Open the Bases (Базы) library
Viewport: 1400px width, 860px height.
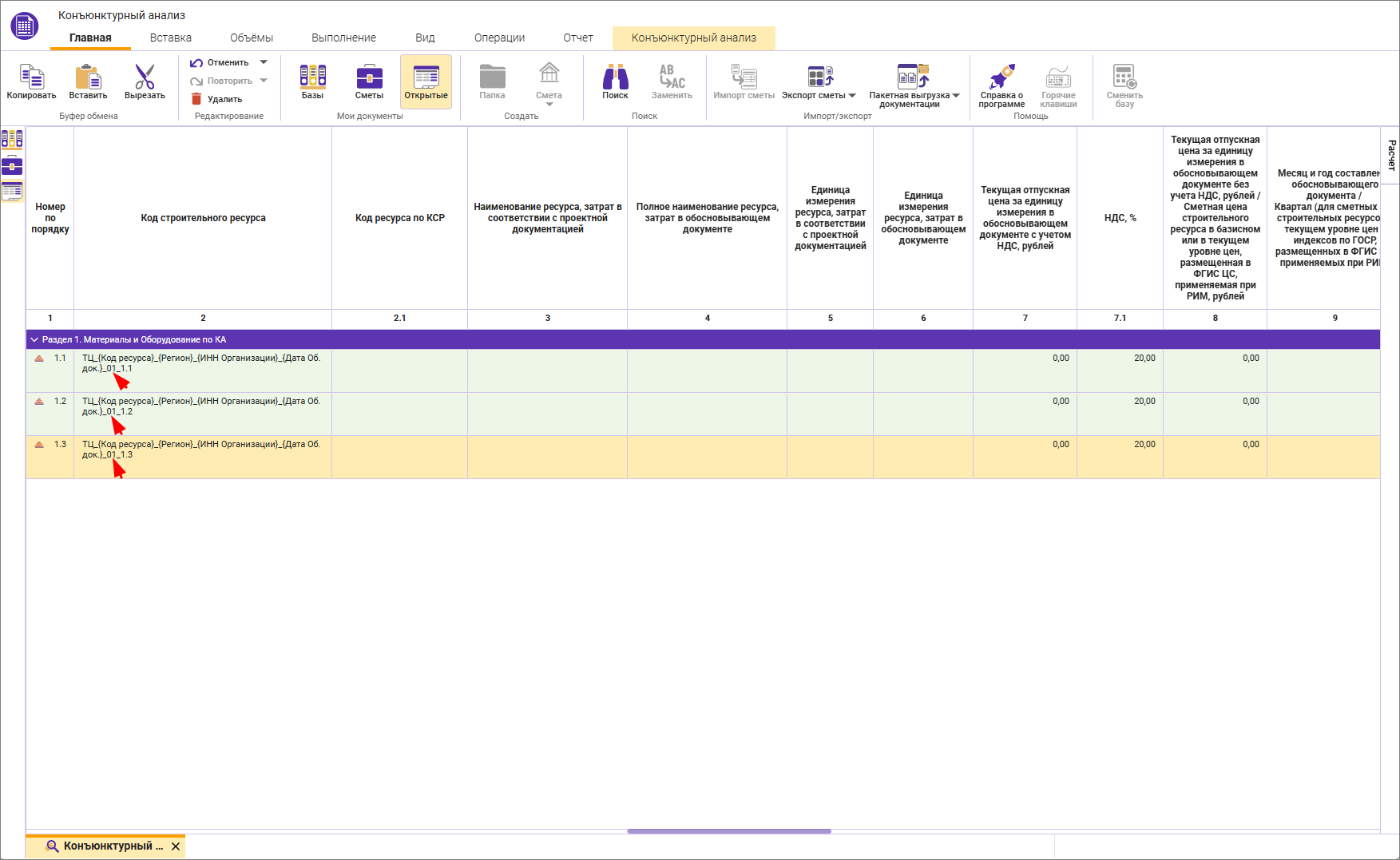tap(312, 78)
